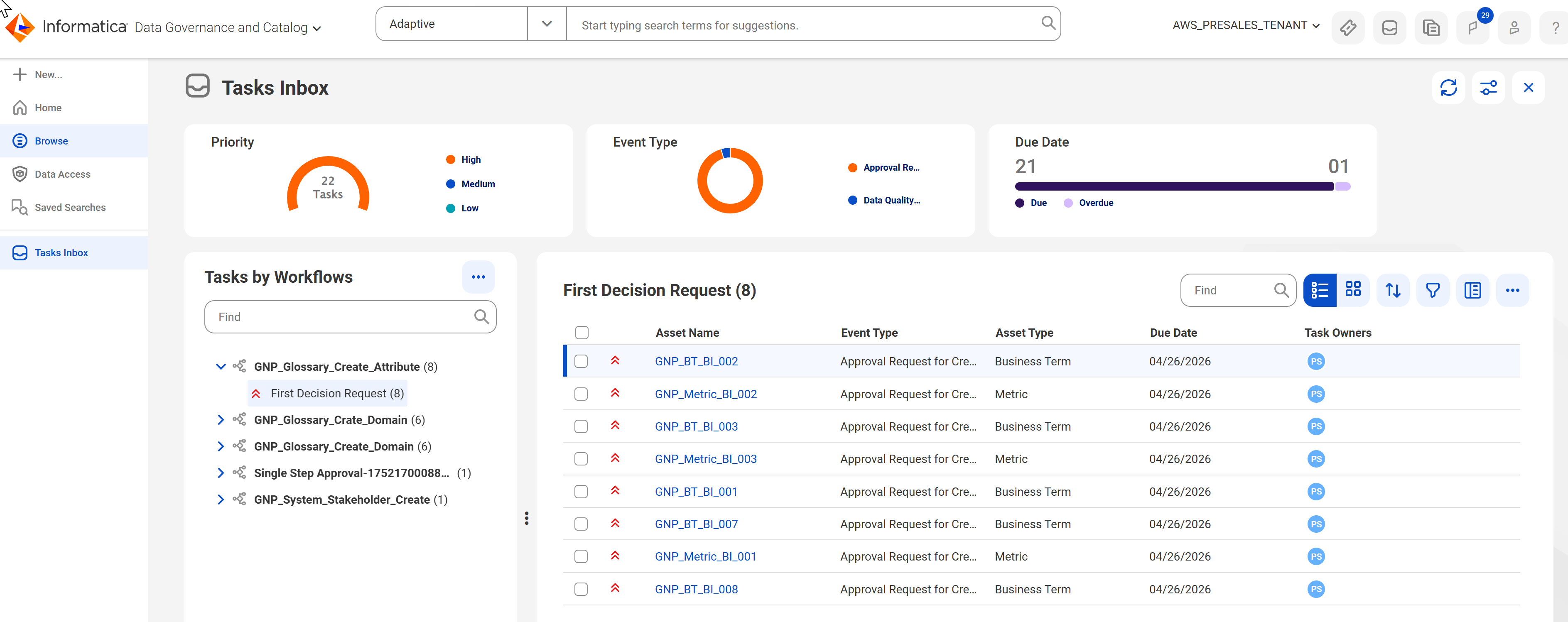
Task: Open the inbox icon in top bar
Action: click(x=1390, y=27)
